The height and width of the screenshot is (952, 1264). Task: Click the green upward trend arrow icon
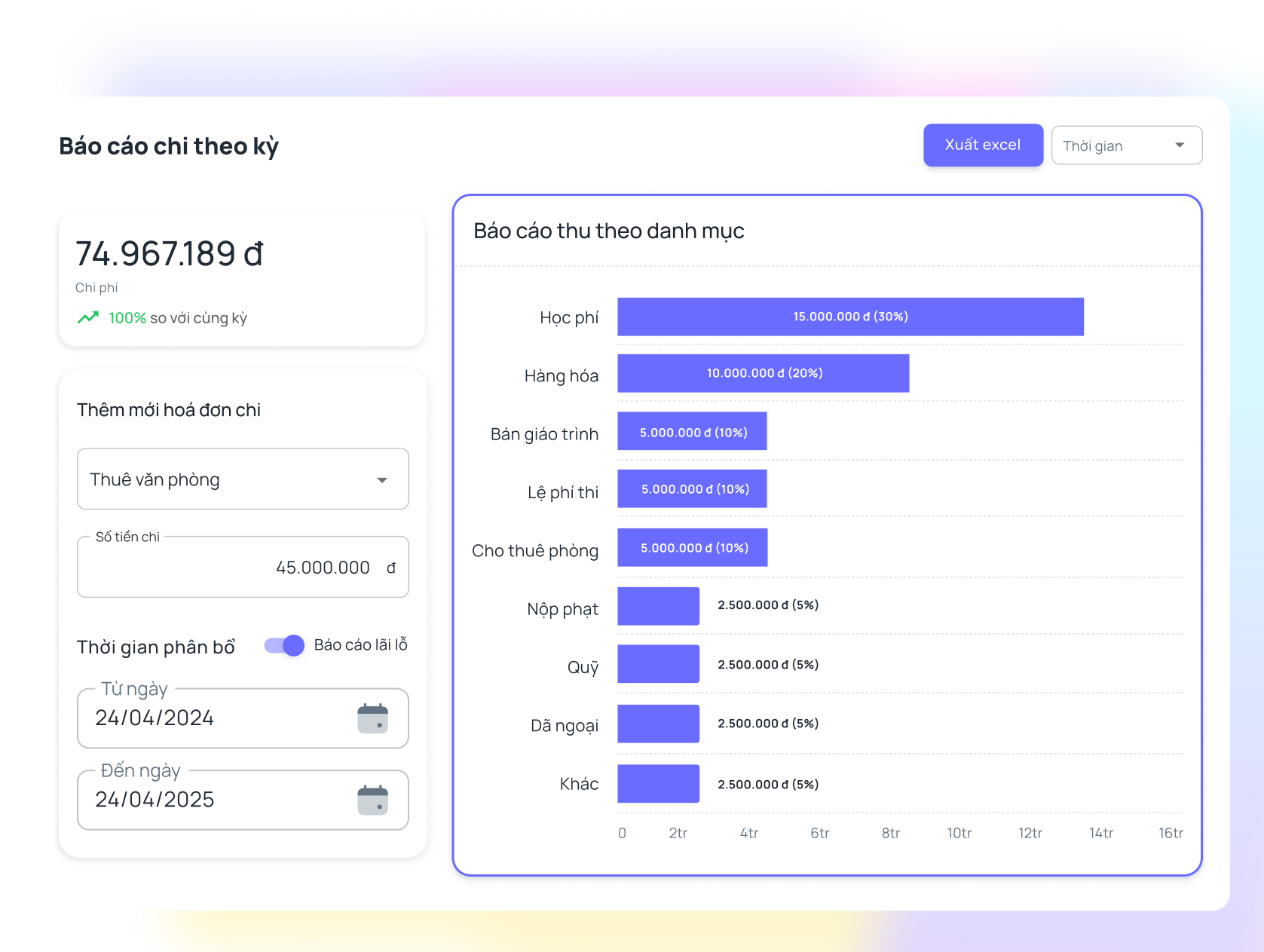88,317
